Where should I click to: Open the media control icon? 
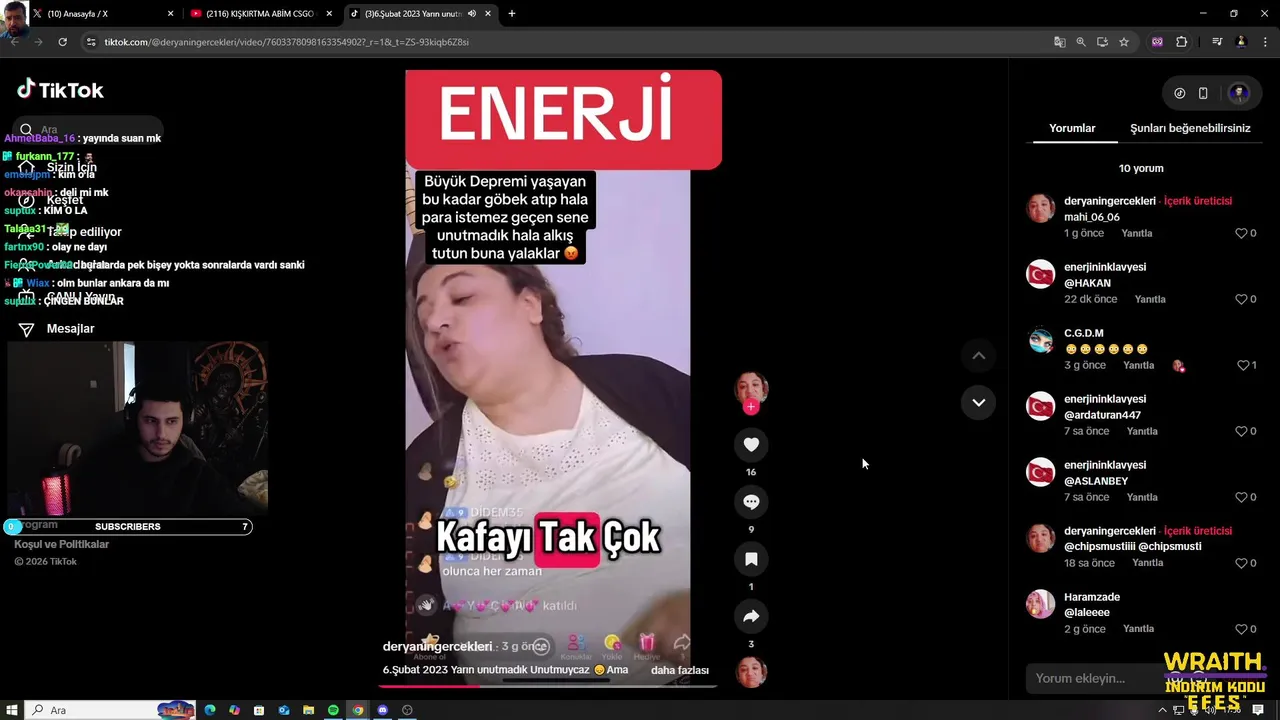coord(1217,42)
